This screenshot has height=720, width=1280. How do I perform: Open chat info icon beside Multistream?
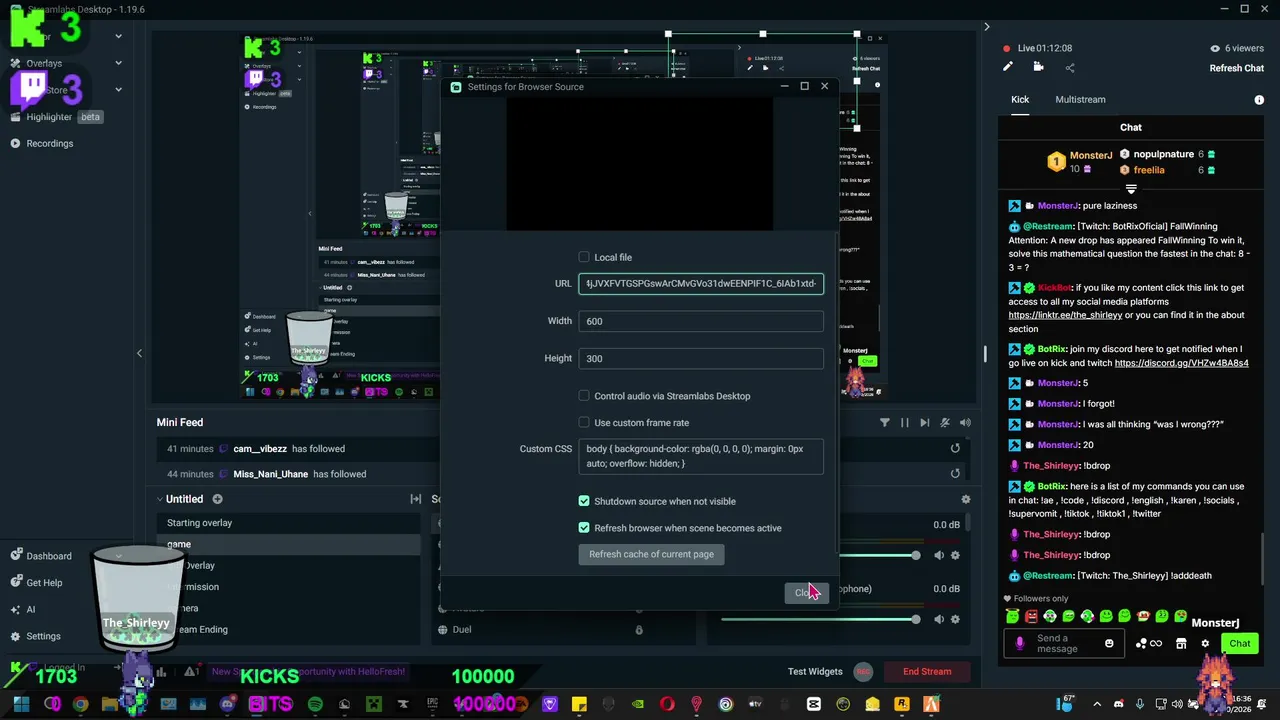(x=1259, y=100)
